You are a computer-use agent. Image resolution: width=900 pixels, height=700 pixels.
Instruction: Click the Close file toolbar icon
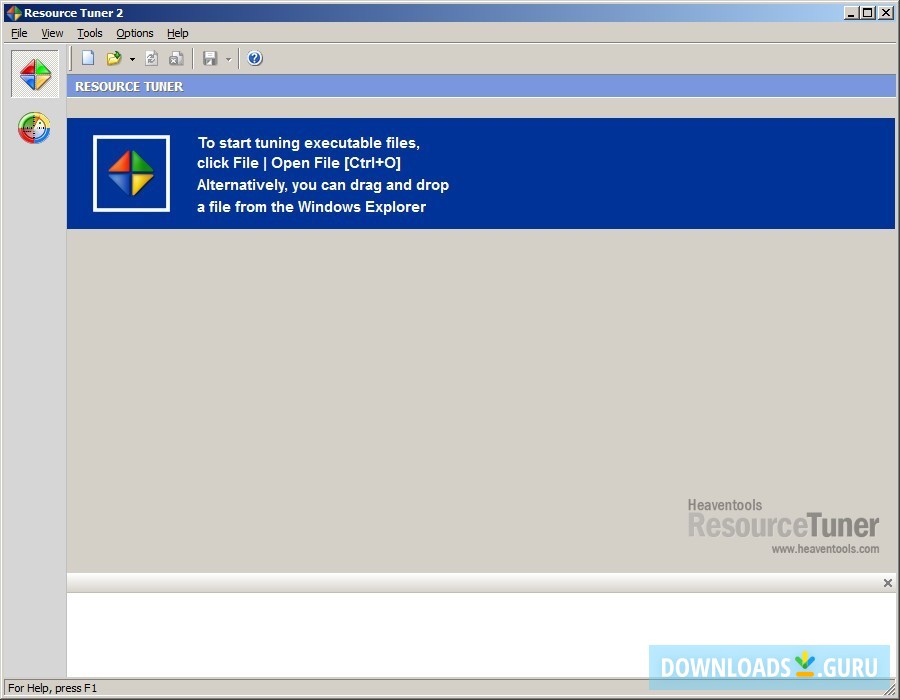[176, 58]
